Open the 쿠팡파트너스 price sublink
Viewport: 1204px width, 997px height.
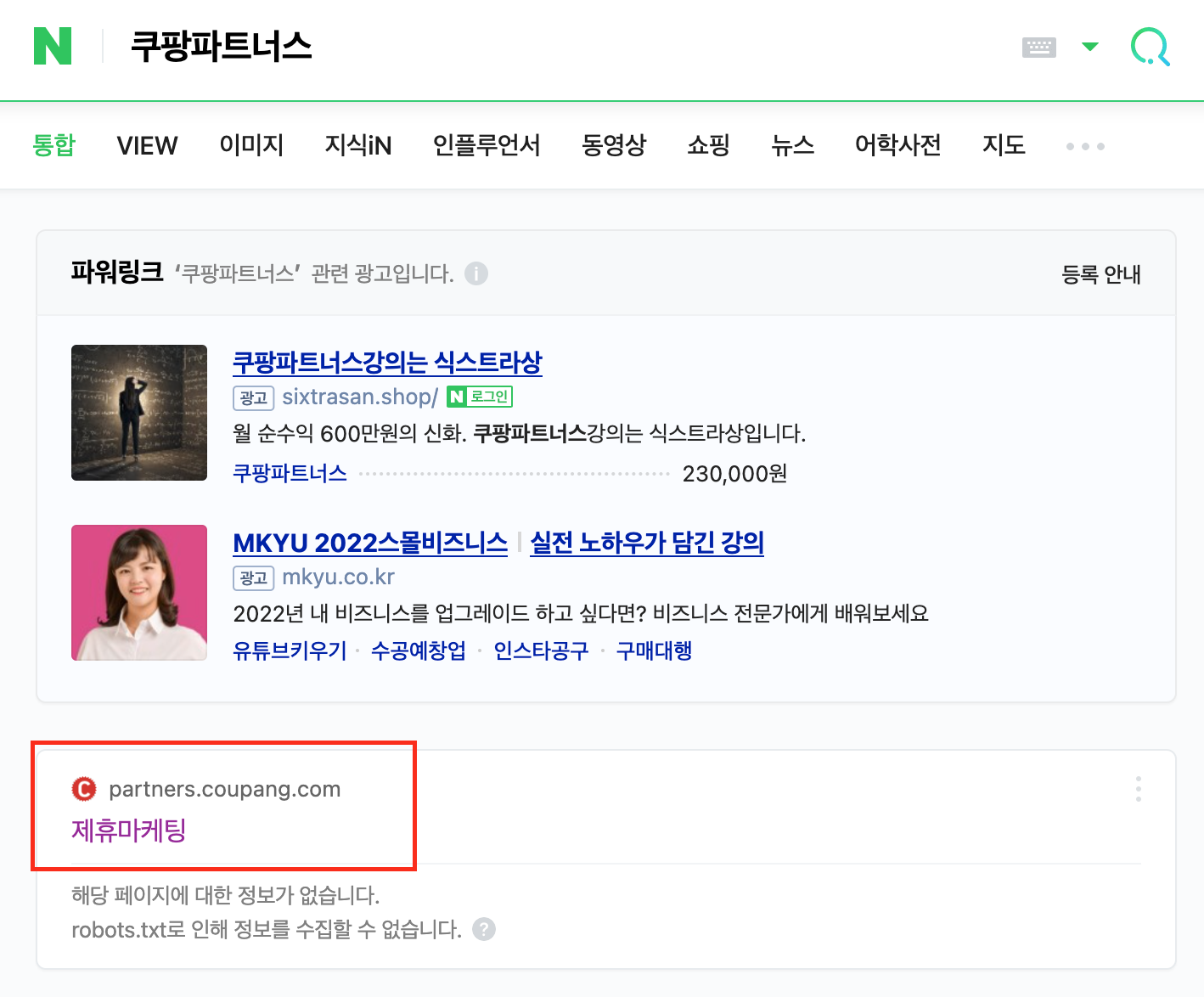(x=290, y=473)
